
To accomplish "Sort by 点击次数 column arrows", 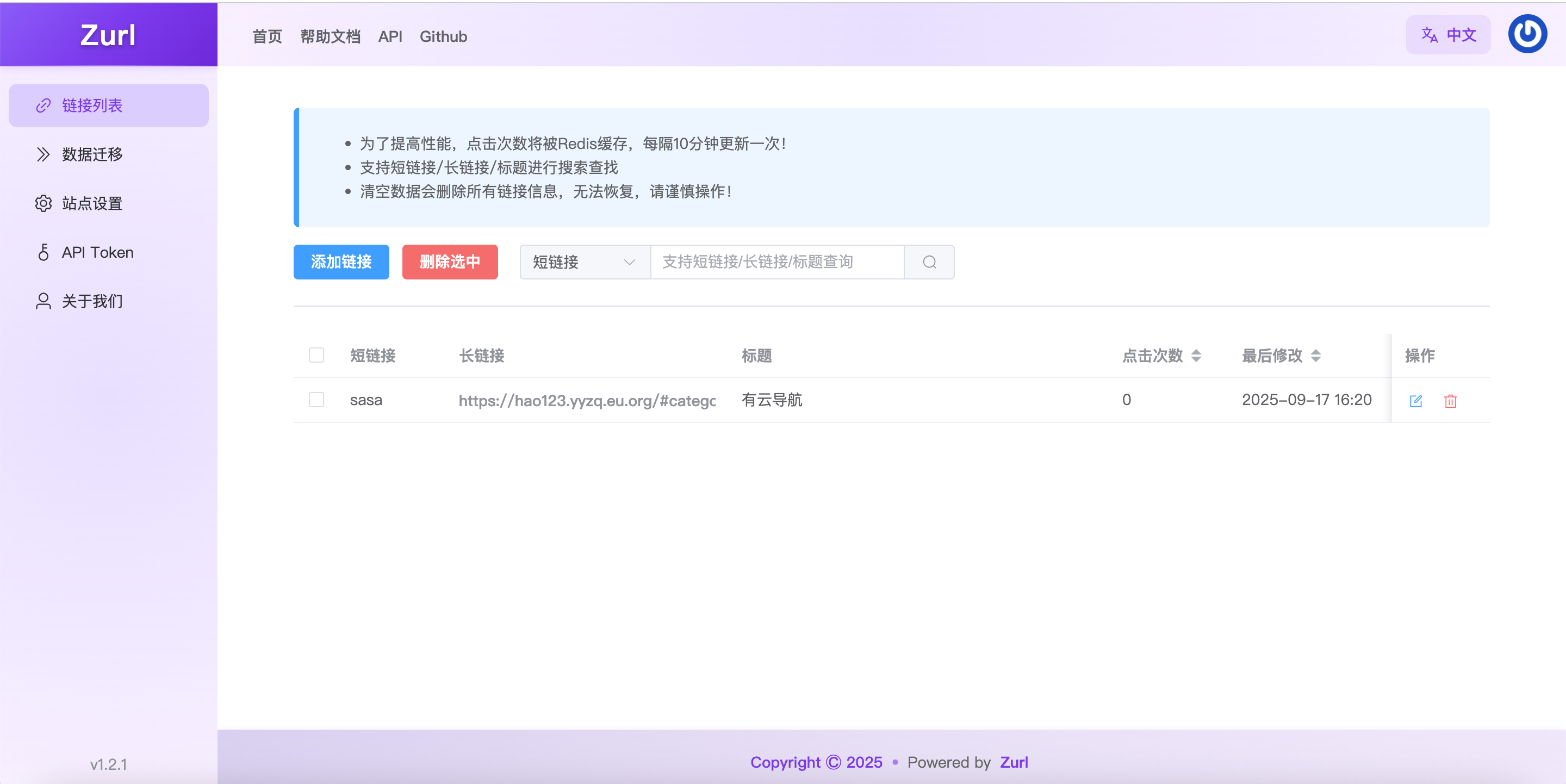I will [x=1196, y=356].
